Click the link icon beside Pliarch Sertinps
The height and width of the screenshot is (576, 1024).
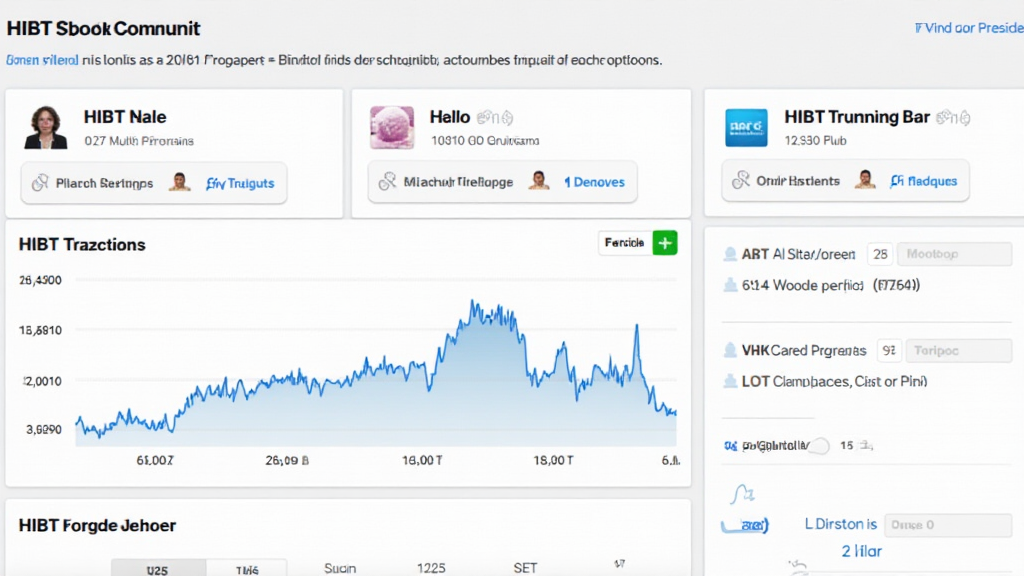(40, 183)
